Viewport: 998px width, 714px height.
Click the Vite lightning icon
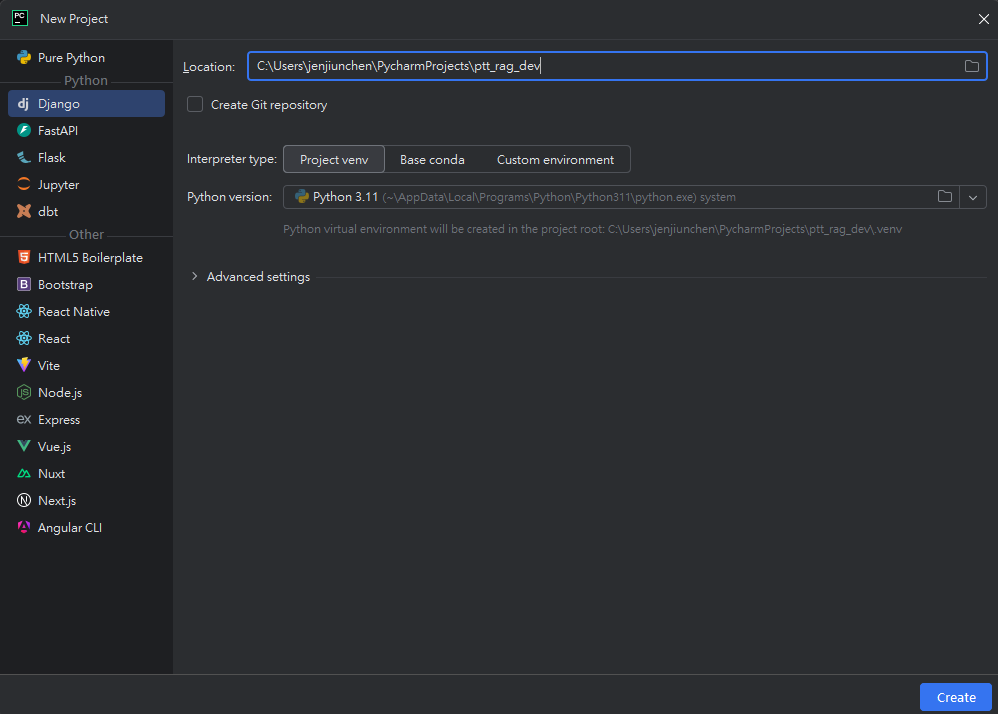(x=24, y=365)
